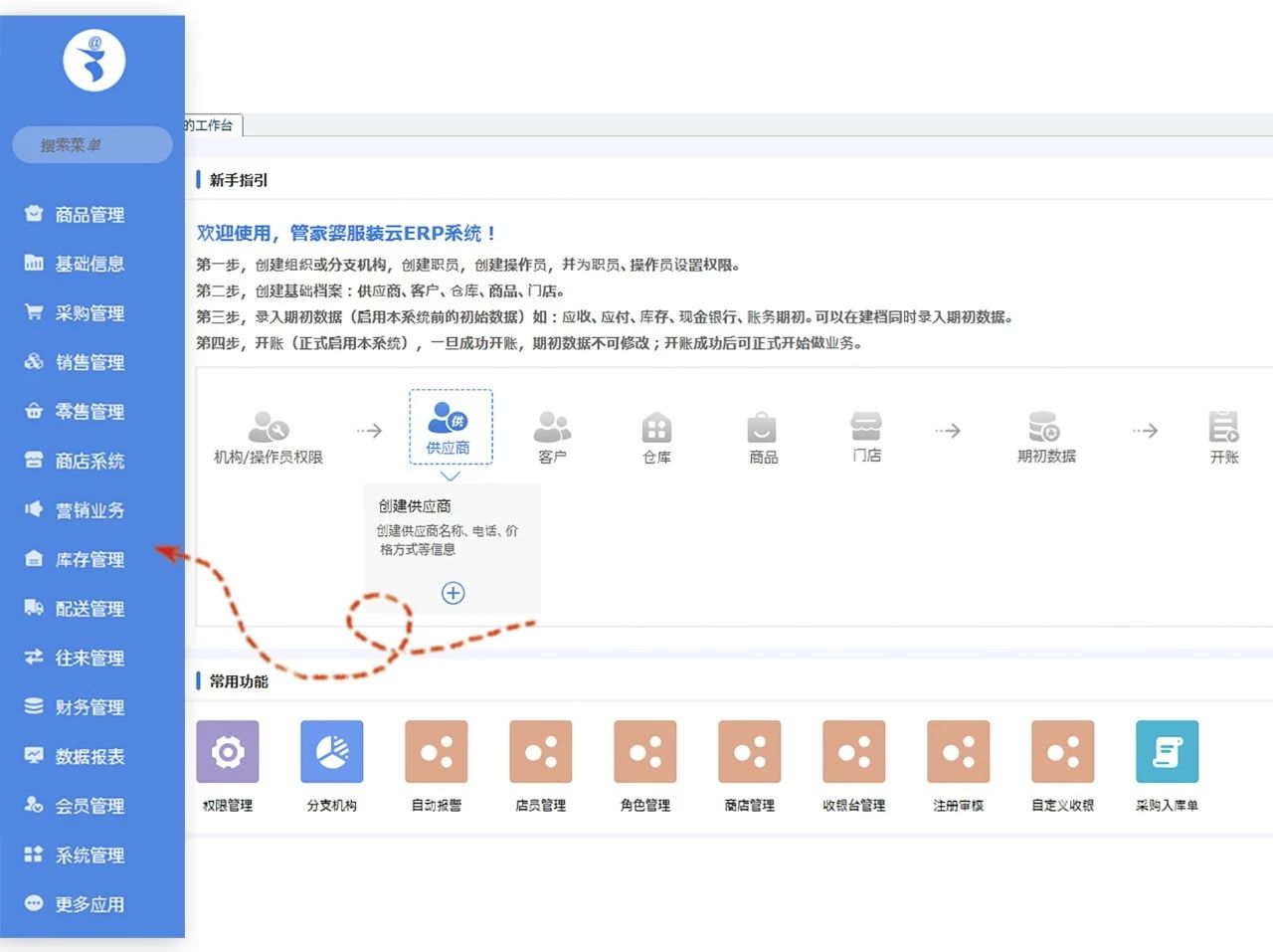
Task: Click the logo icon above the sidebar
Action: tap(94, 61)
